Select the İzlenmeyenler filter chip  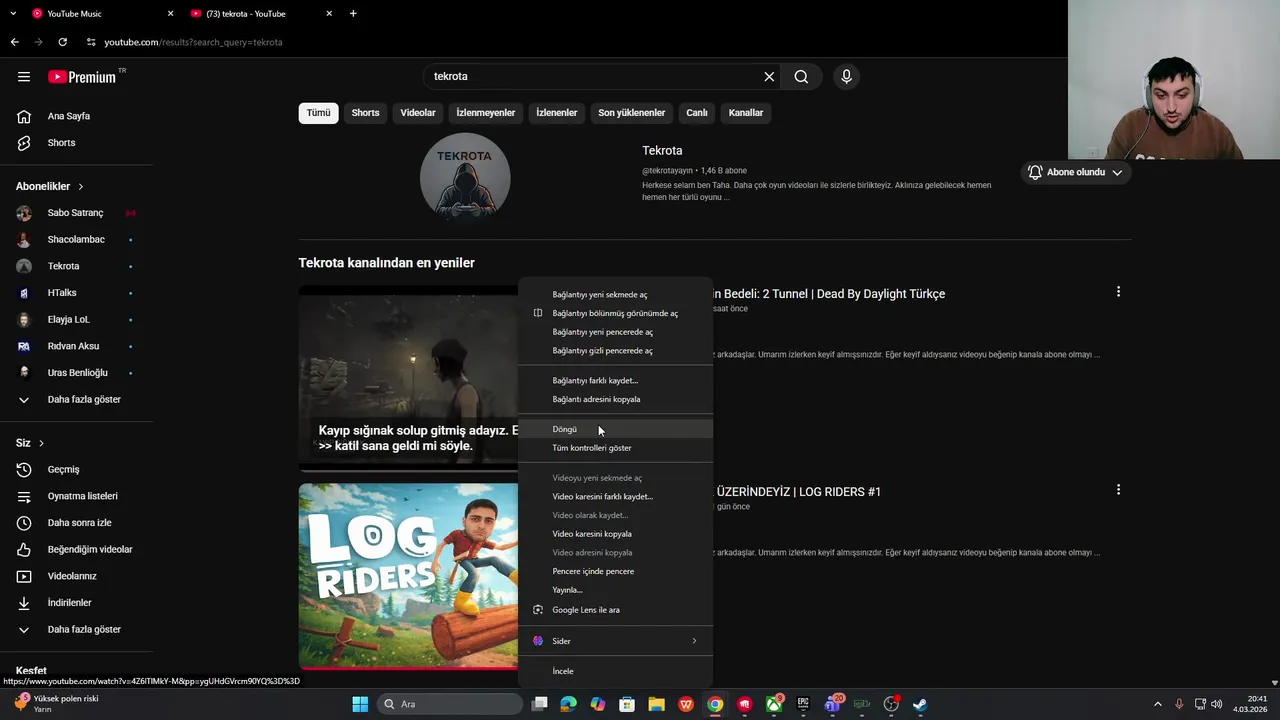486,113
